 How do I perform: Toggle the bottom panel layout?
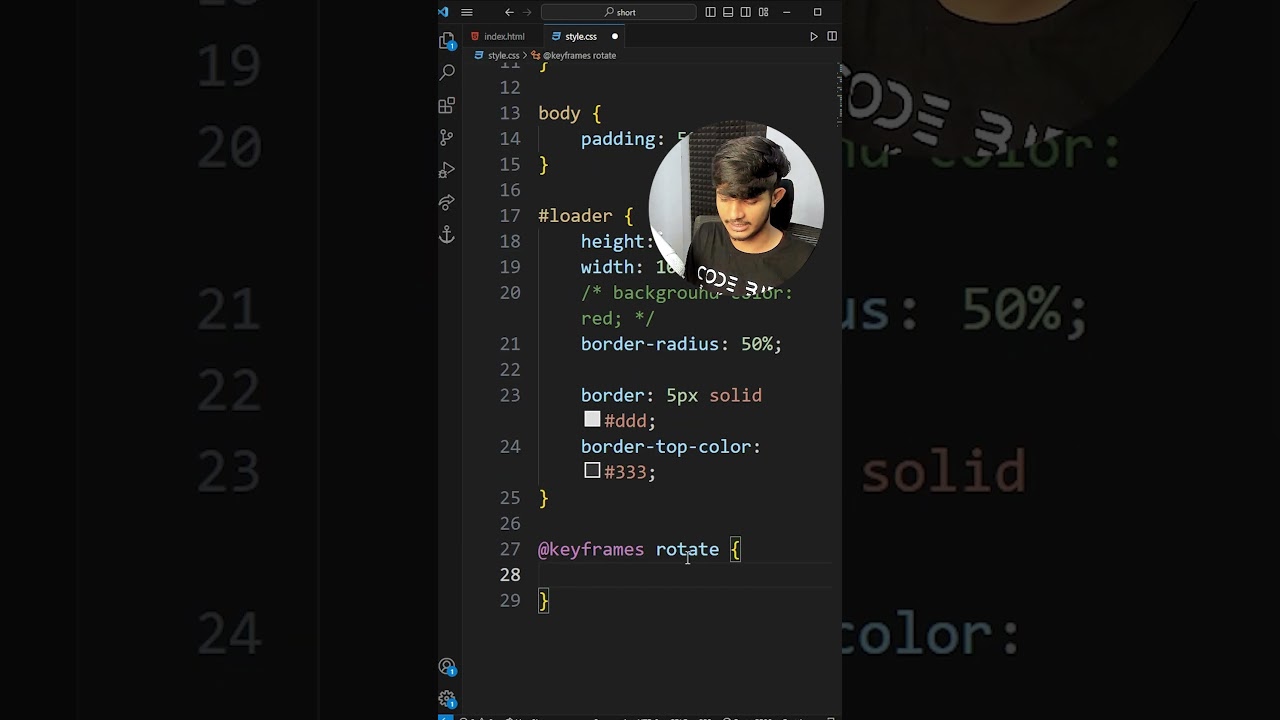(728, 12)
